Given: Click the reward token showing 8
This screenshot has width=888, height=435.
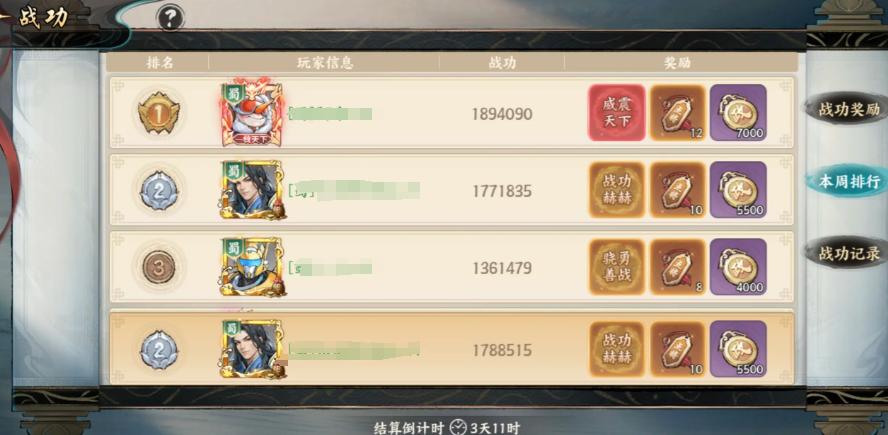Looking at the screenshot, I should click(677, 267).
